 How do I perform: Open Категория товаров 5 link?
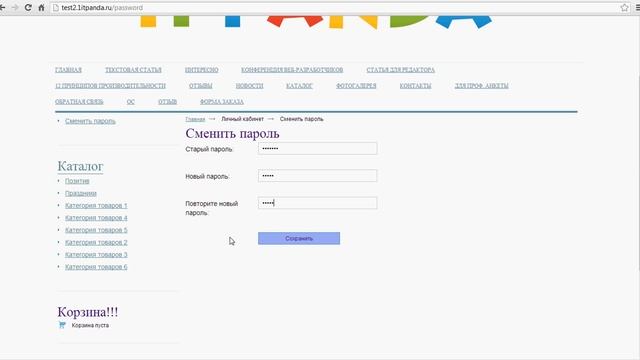coord(96,230)
